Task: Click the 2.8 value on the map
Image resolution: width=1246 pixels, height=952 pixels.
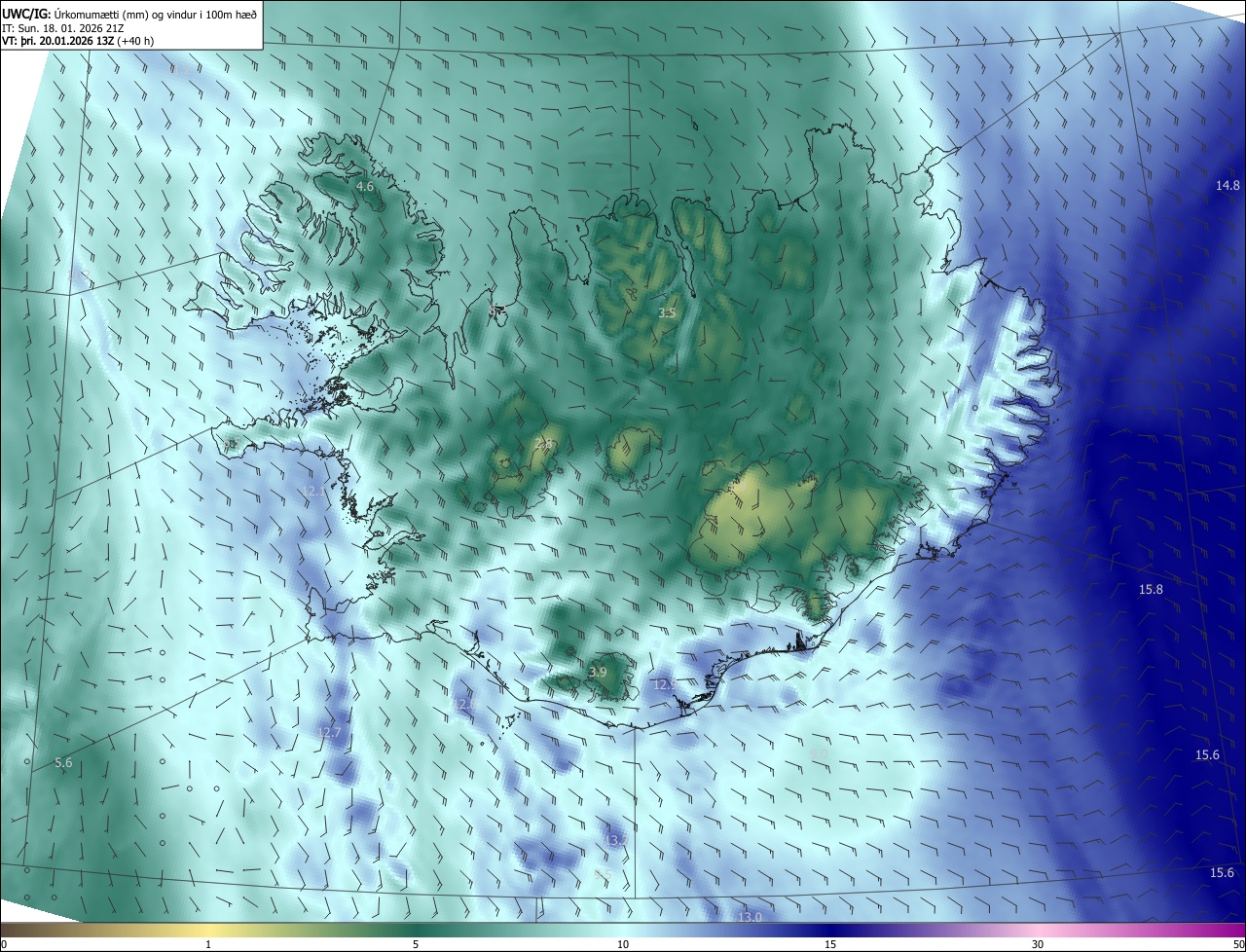Action: [544, 444]
